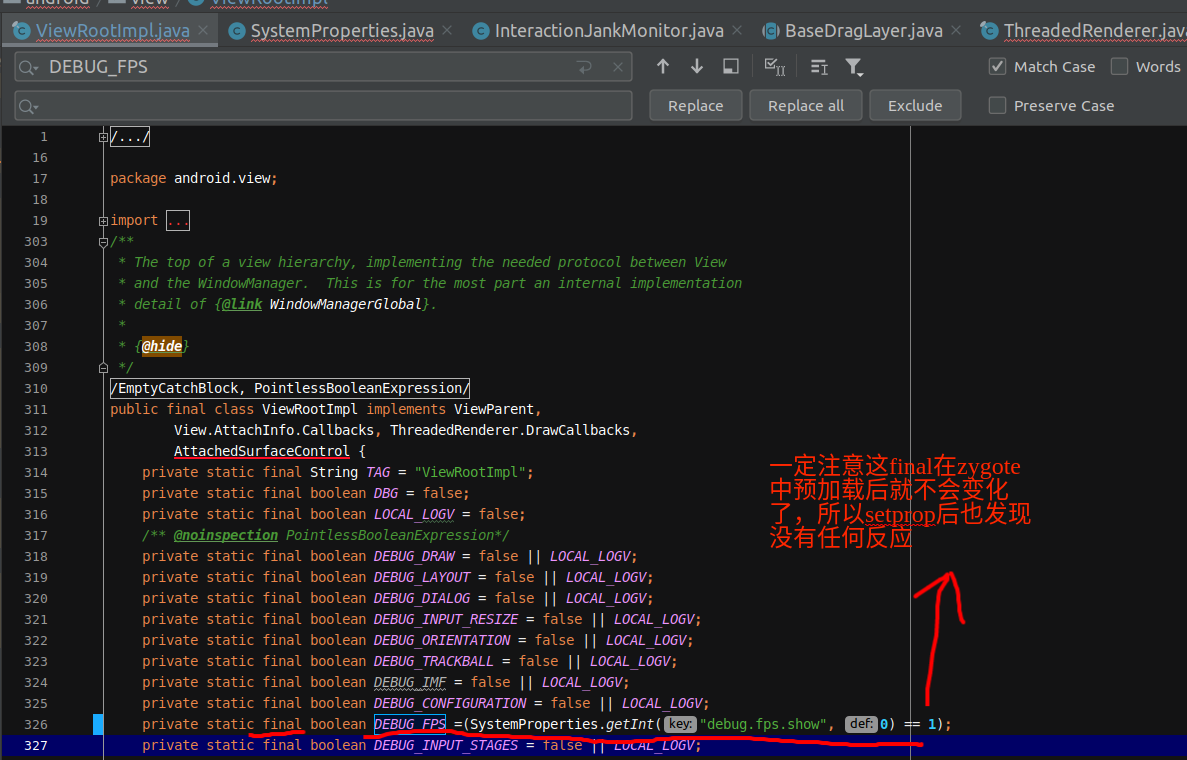Enable the Words checkbox
Viewport: 1187px width, 760px height.
point(1120,67)
